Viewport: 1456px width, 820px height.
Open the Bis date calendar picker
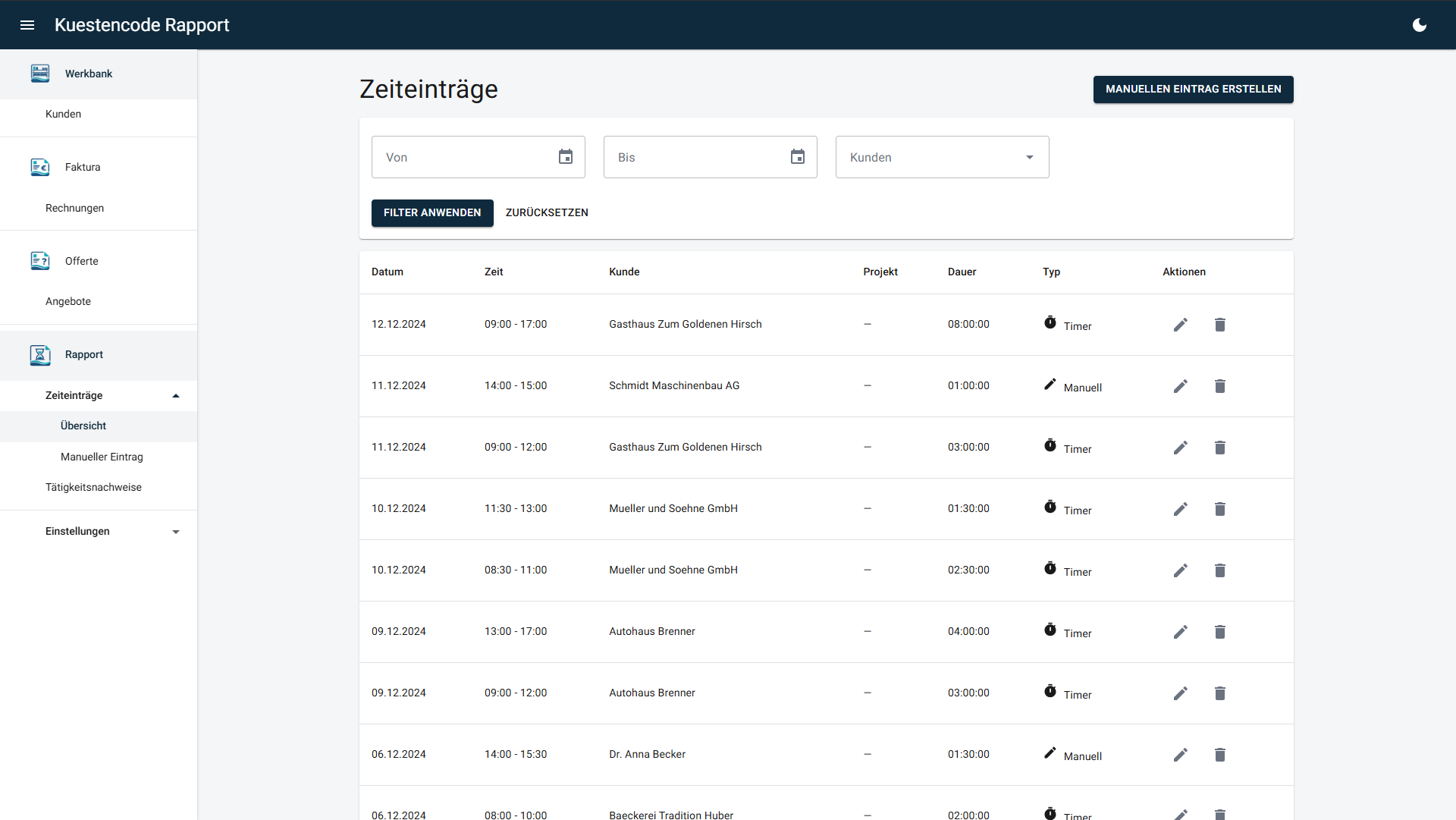(x=798, y=157)
